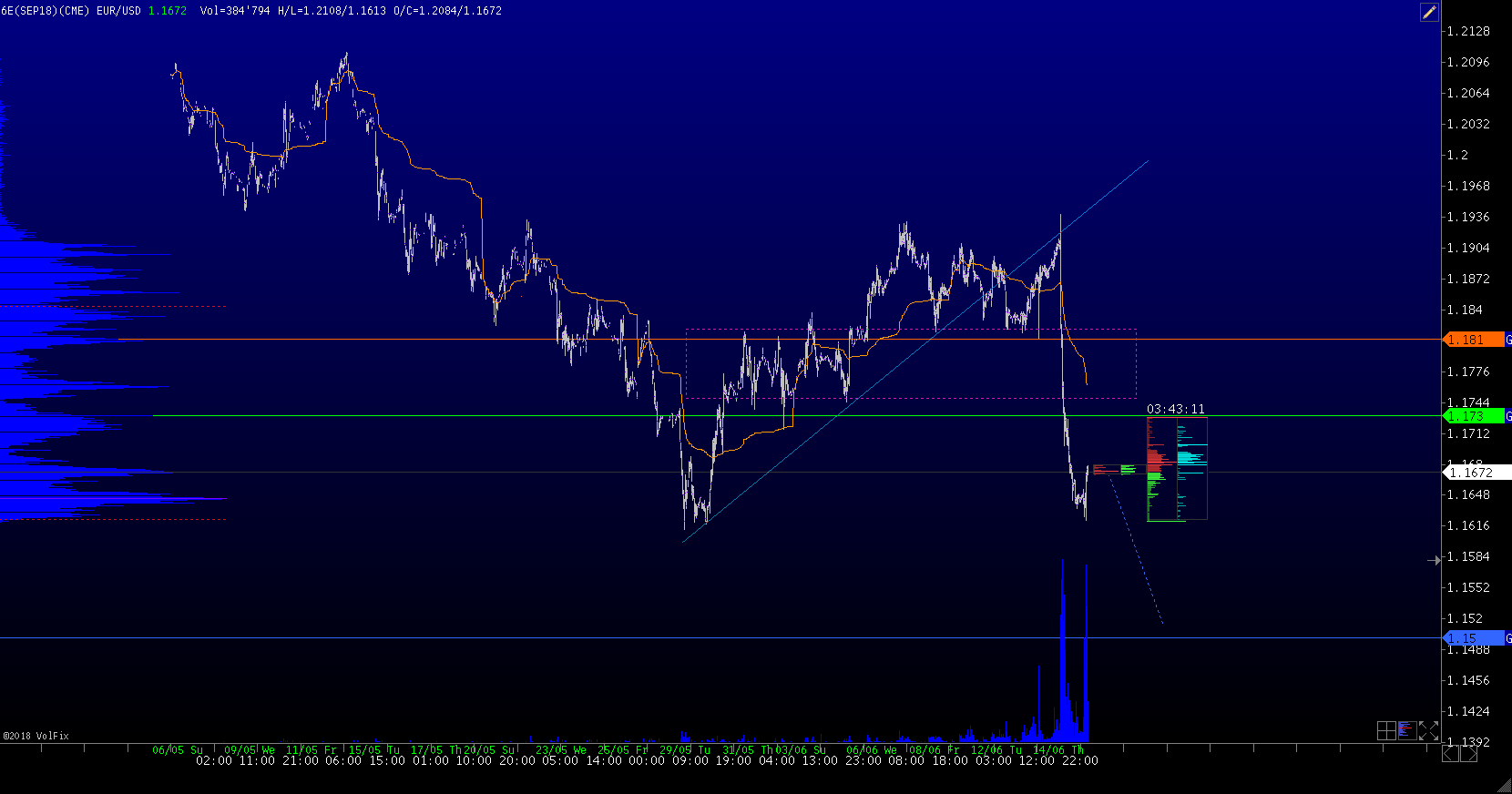Click the red-green delta profile box
Screen dimensions: 1512x794
point(1160,469)
